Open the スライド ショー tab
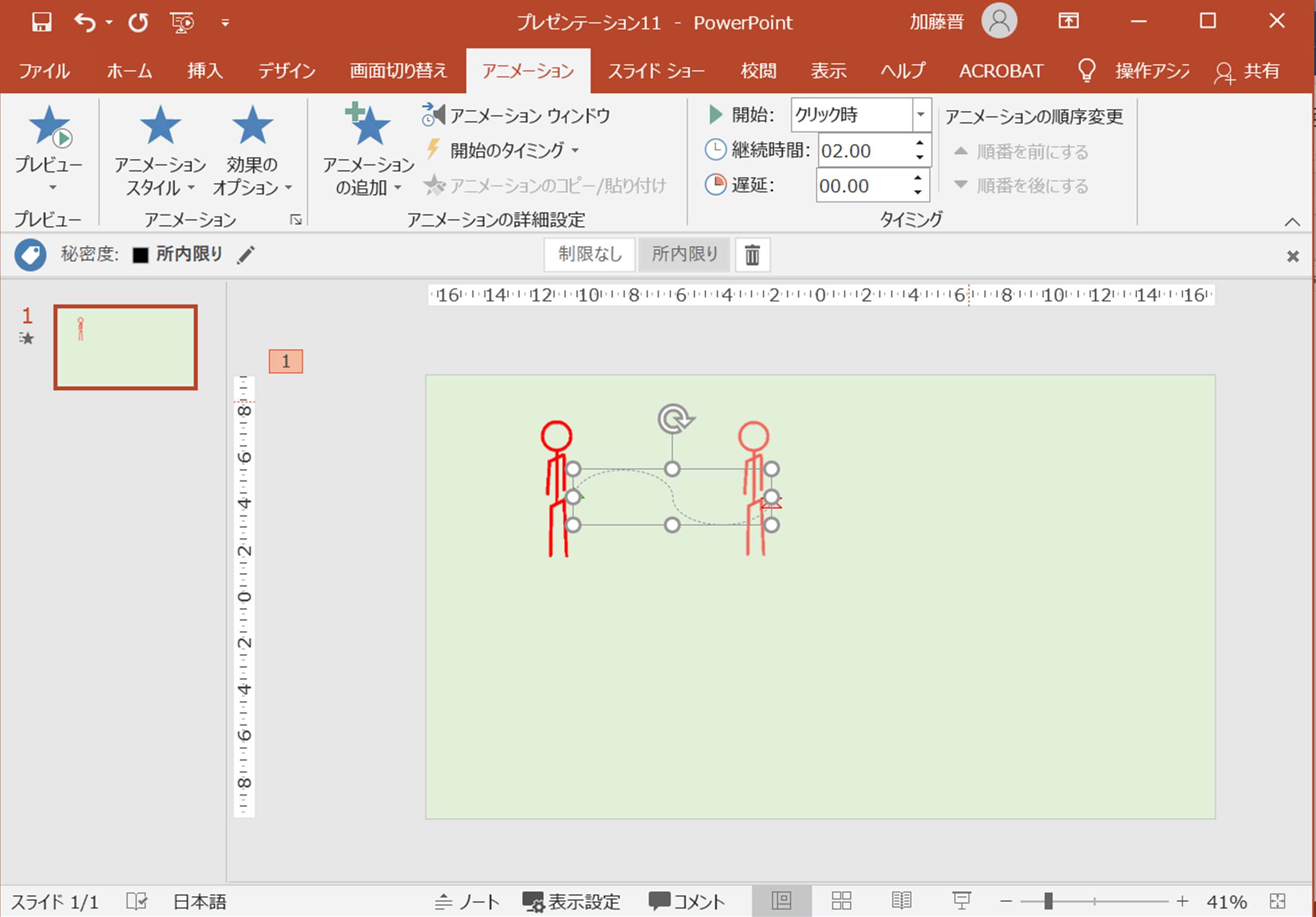 [x=656, y=71]
